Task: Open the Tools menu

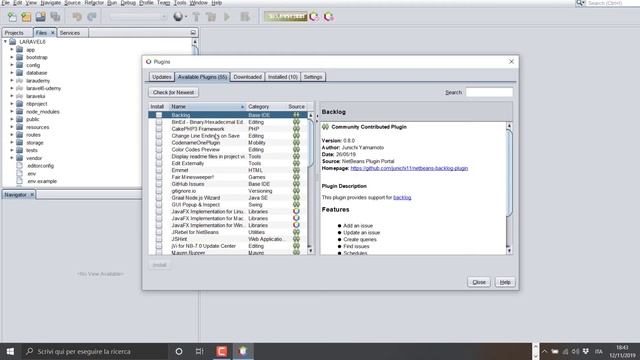Action: 180,3
